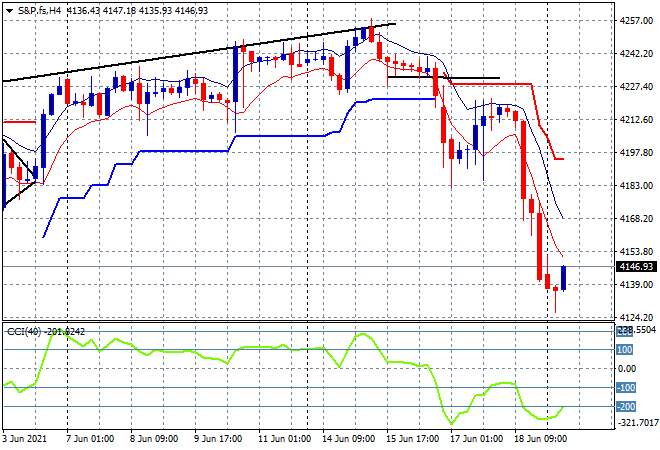Screen dimensions: 660x450
Task: Click time axis label 17 Jun 01:00
Action: 476,439
